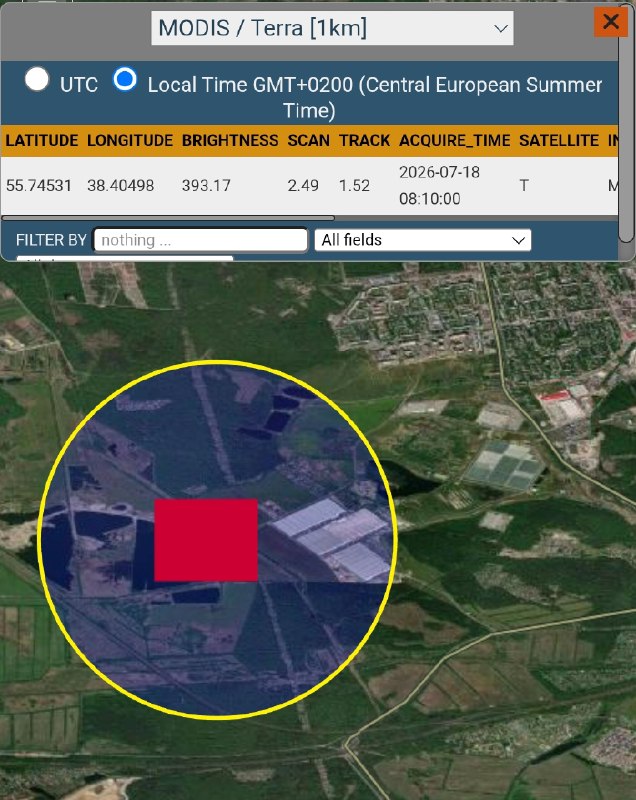Screen dimensions: 636x800
Task: Click the horizontal table scrollbar
Action: pyautogui.click(x=168, y=218)
